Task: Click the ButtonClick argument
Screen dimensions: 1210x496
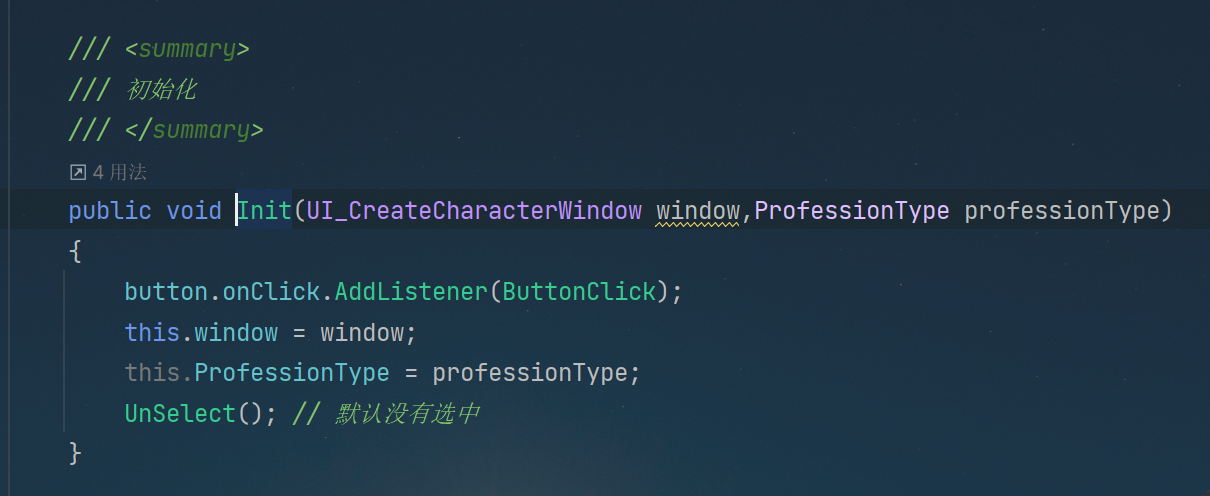Action: point(579,292)
